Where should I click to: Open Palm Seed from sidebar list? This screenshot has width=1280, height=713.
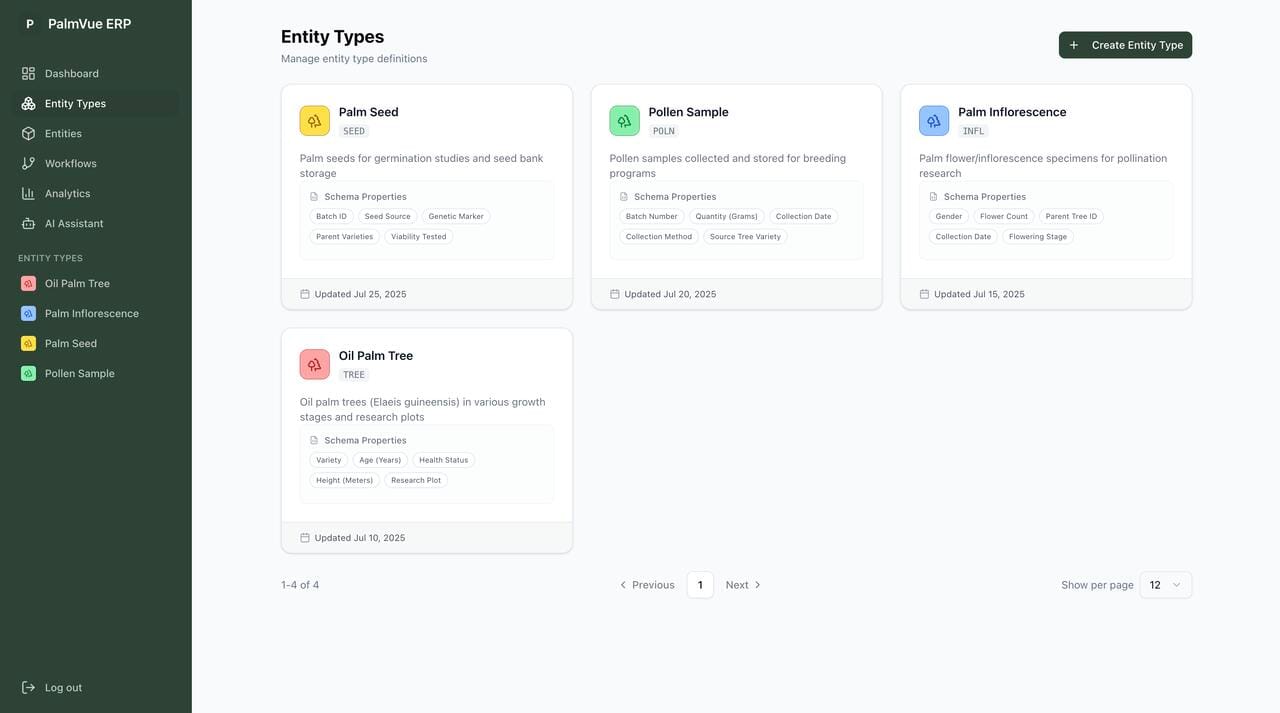(96, 344)
